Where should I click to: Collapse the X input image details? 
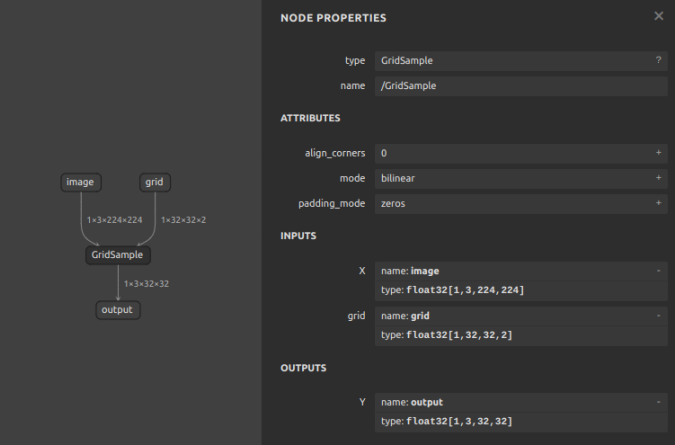tap(658, 271)
